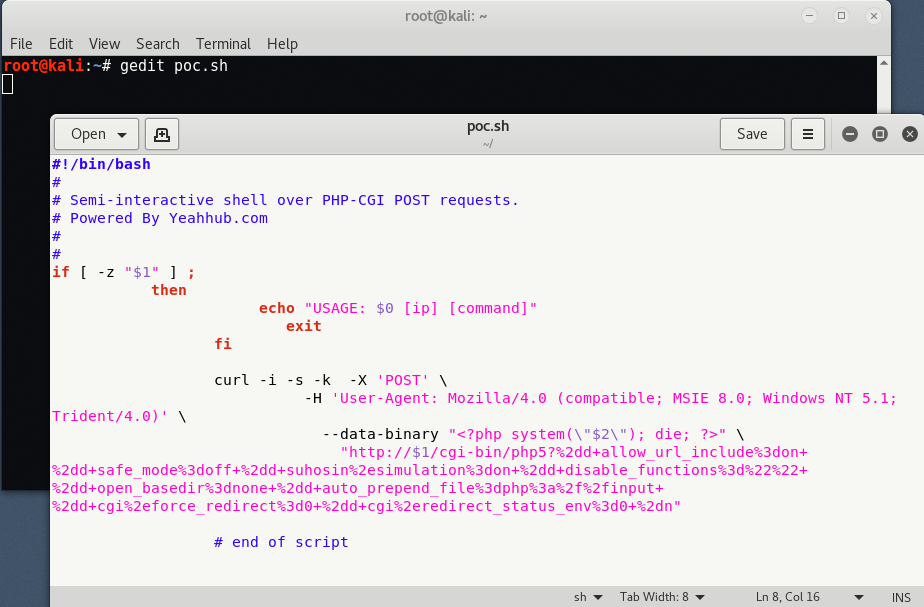
Task: Click the 'Trident/4.0)' continuation line
Action: 119,417
